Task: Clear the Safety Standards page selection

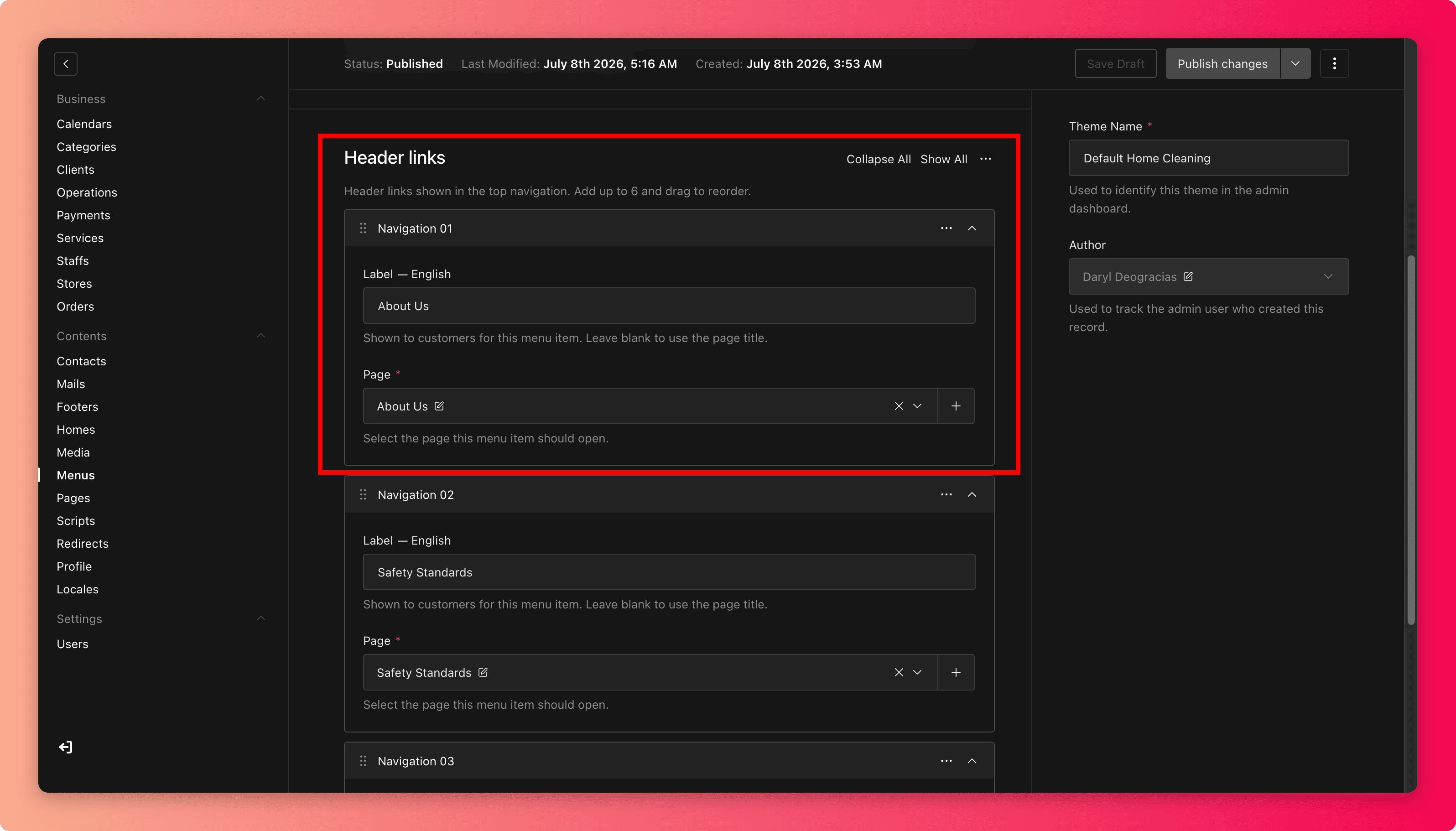Action: click(x=899, y=672)
